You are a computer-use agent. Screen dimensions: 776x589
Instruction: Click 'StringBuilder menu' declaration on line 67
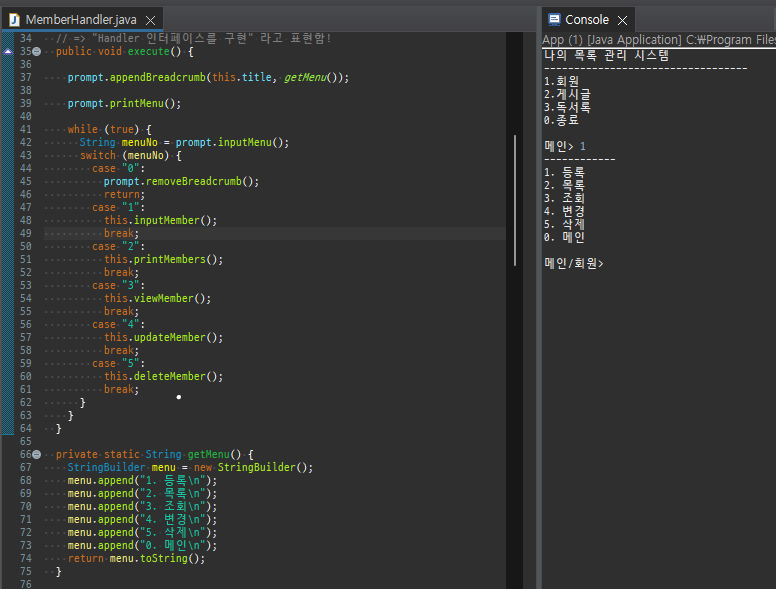121,468
